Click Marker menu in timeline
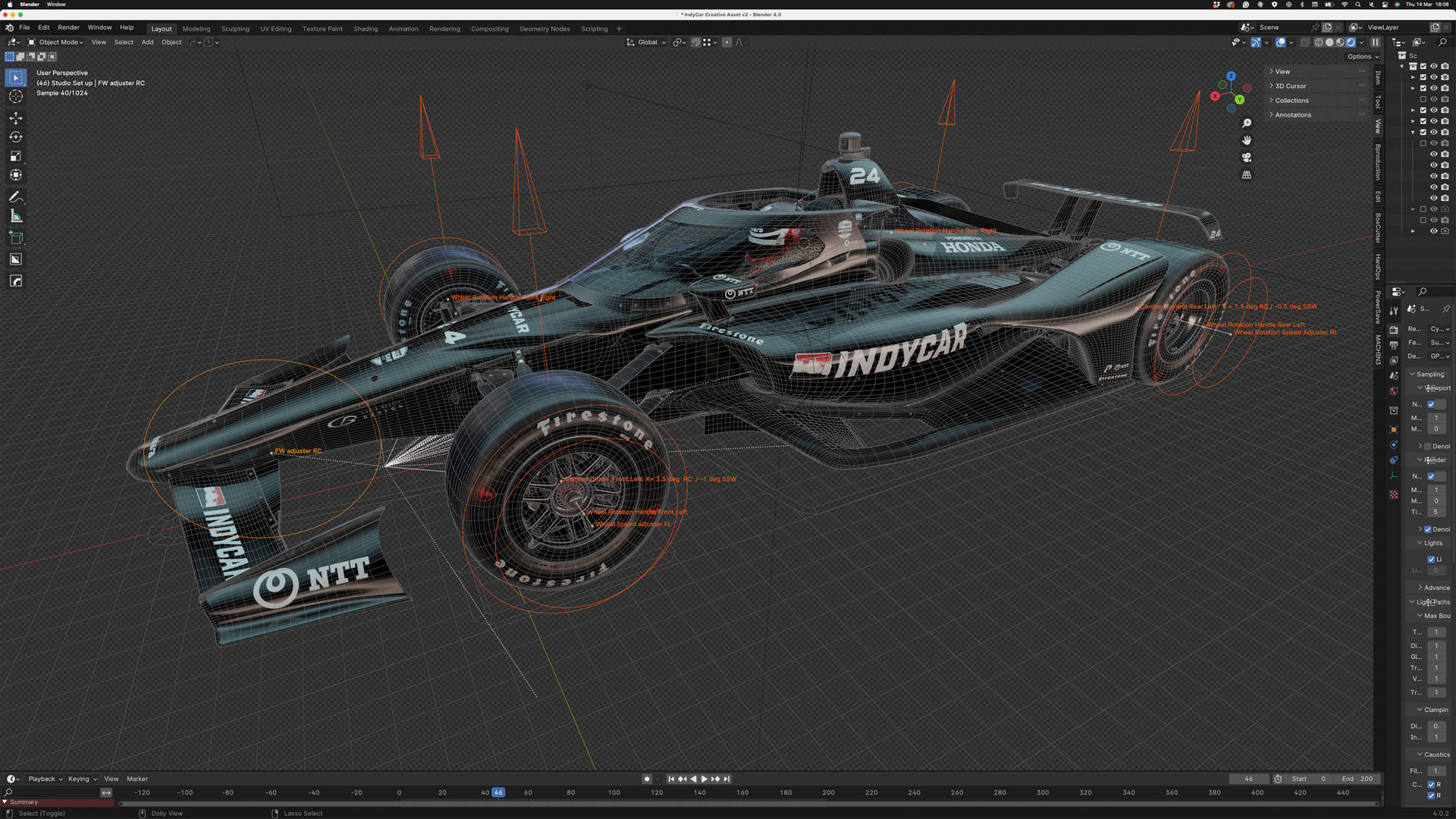The width and height of the screenshot is (1456, 819). (x=137, y=779)
